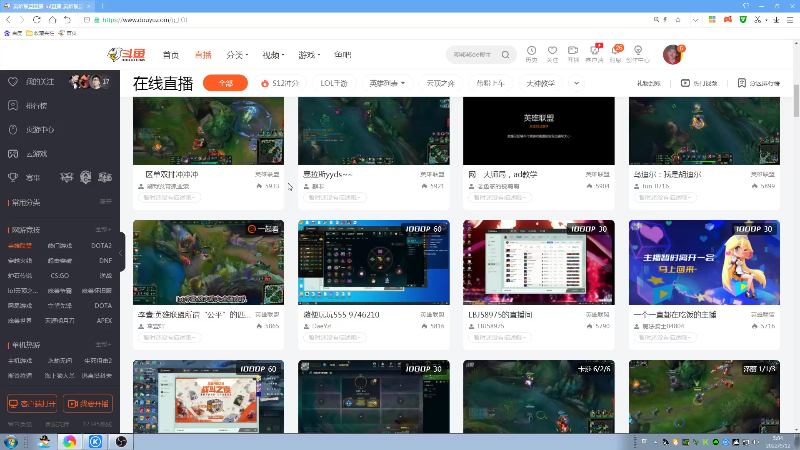The image size is (800, 450).
Task: Expand 全部 under 网游竞技 section
Action: [x=103, y=230]
